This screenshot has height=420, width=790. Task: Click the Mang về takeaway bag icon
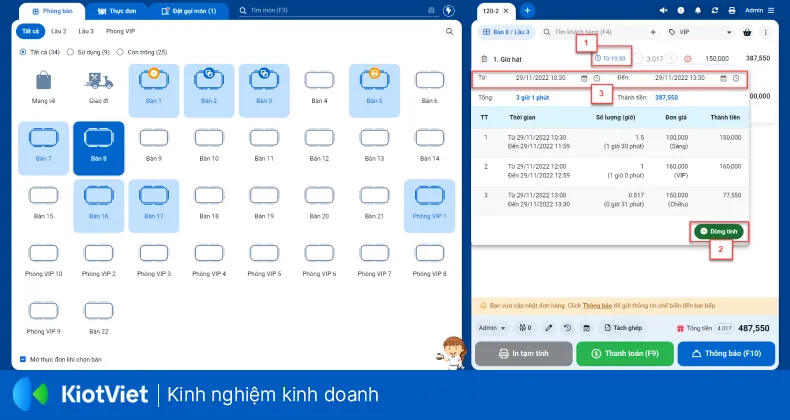click(x=42, y=81)
